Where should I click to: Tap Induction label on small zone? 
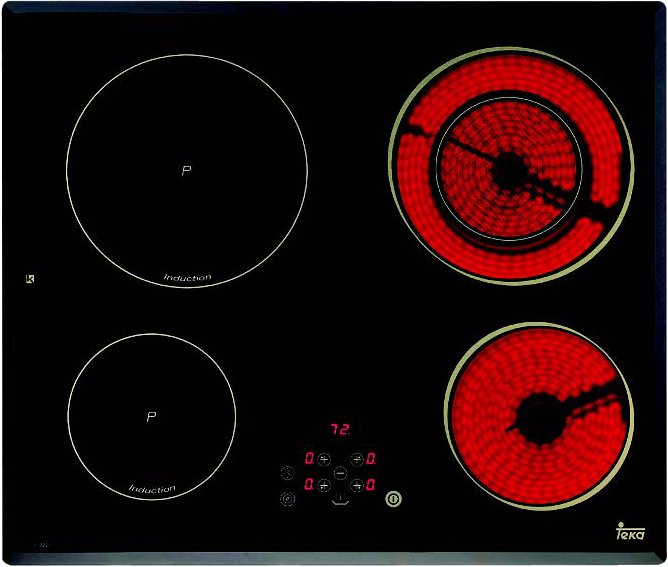[152, 489]
